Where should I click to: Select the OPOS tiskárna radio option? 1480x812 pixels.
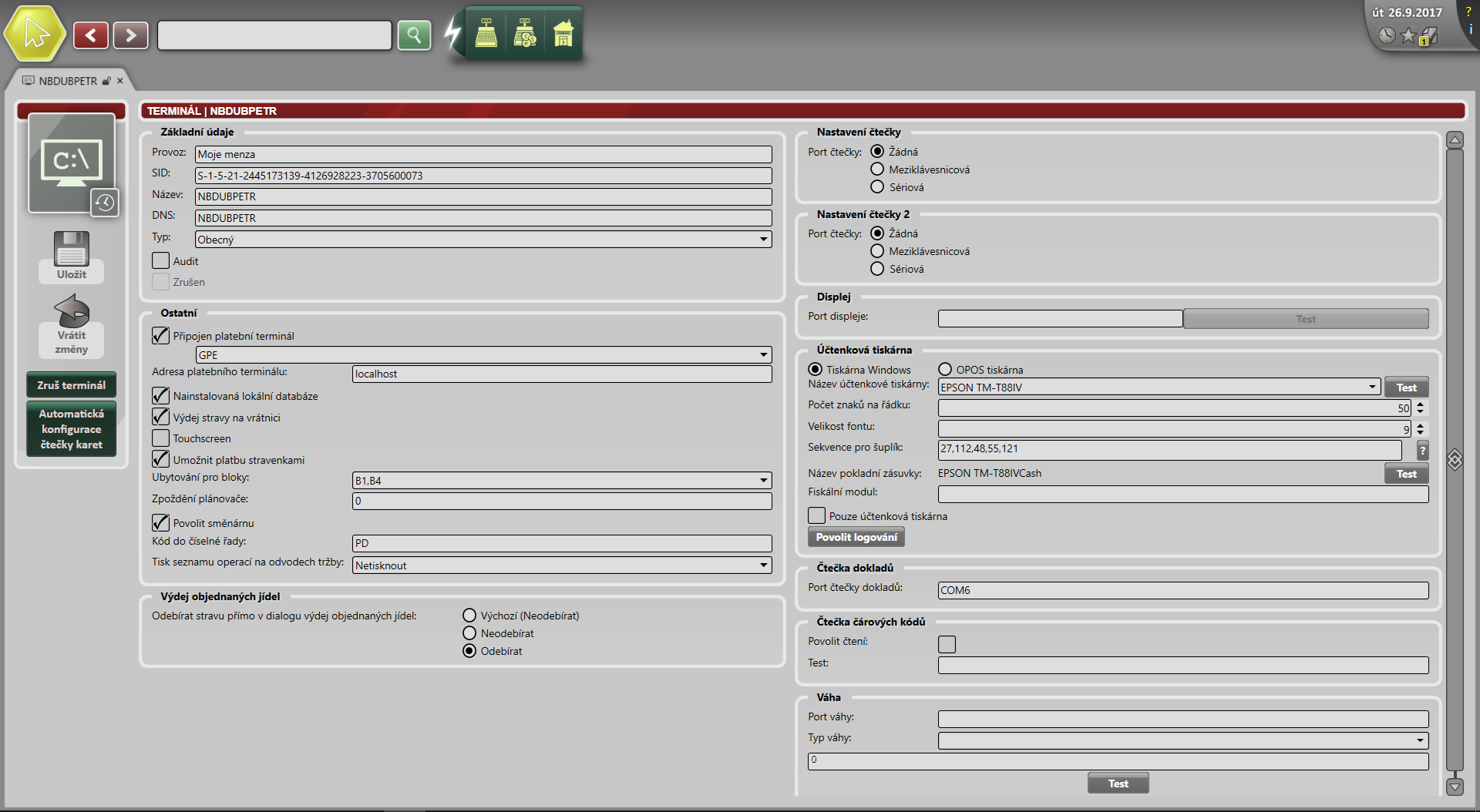[x=945, y=370]
